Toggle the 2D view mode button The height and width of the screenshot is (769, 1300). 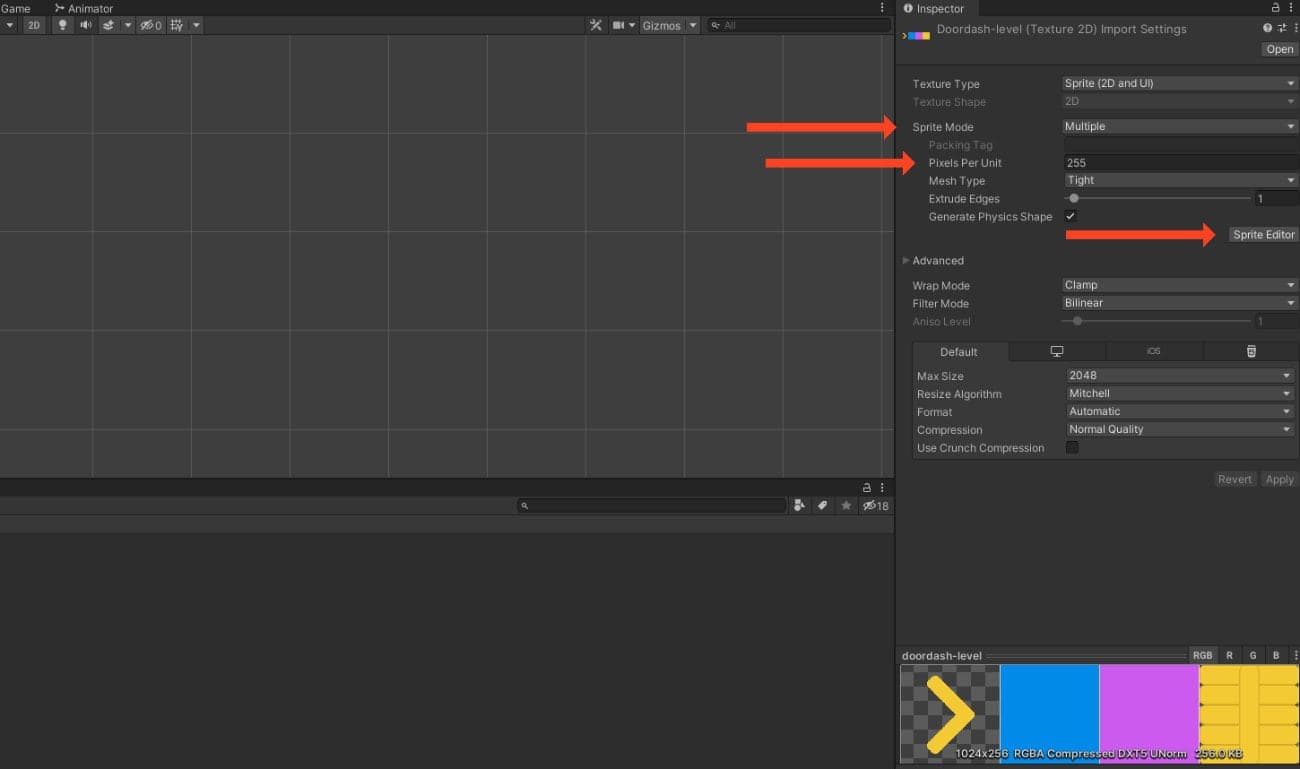click(x=34, y=25)
